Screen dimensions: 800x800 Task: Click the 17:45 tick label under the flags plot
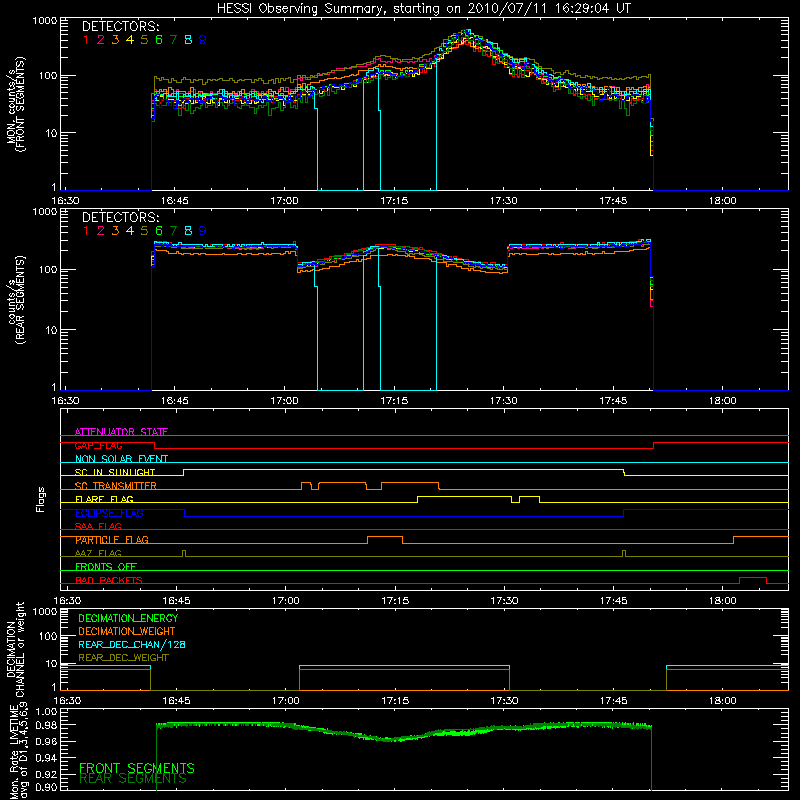pyautogui.click(x=613, y=601)
